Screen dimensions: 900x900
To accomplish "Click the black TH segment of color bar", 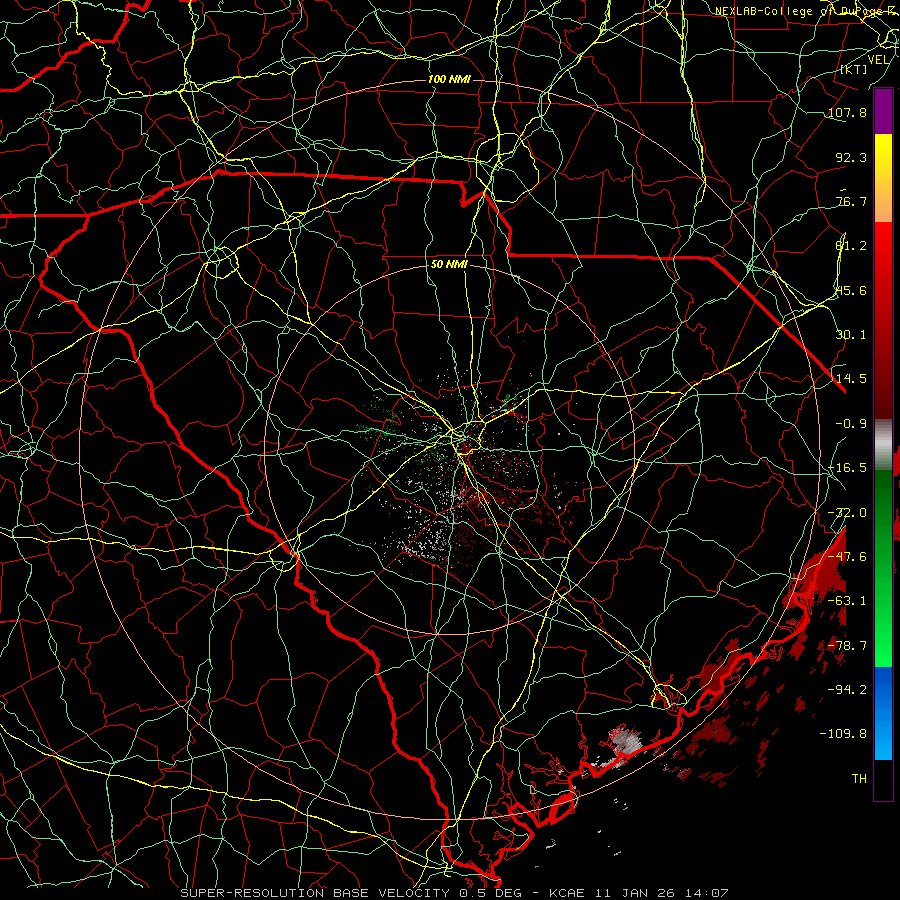I will pyautogui.click(x=883, y=779).
